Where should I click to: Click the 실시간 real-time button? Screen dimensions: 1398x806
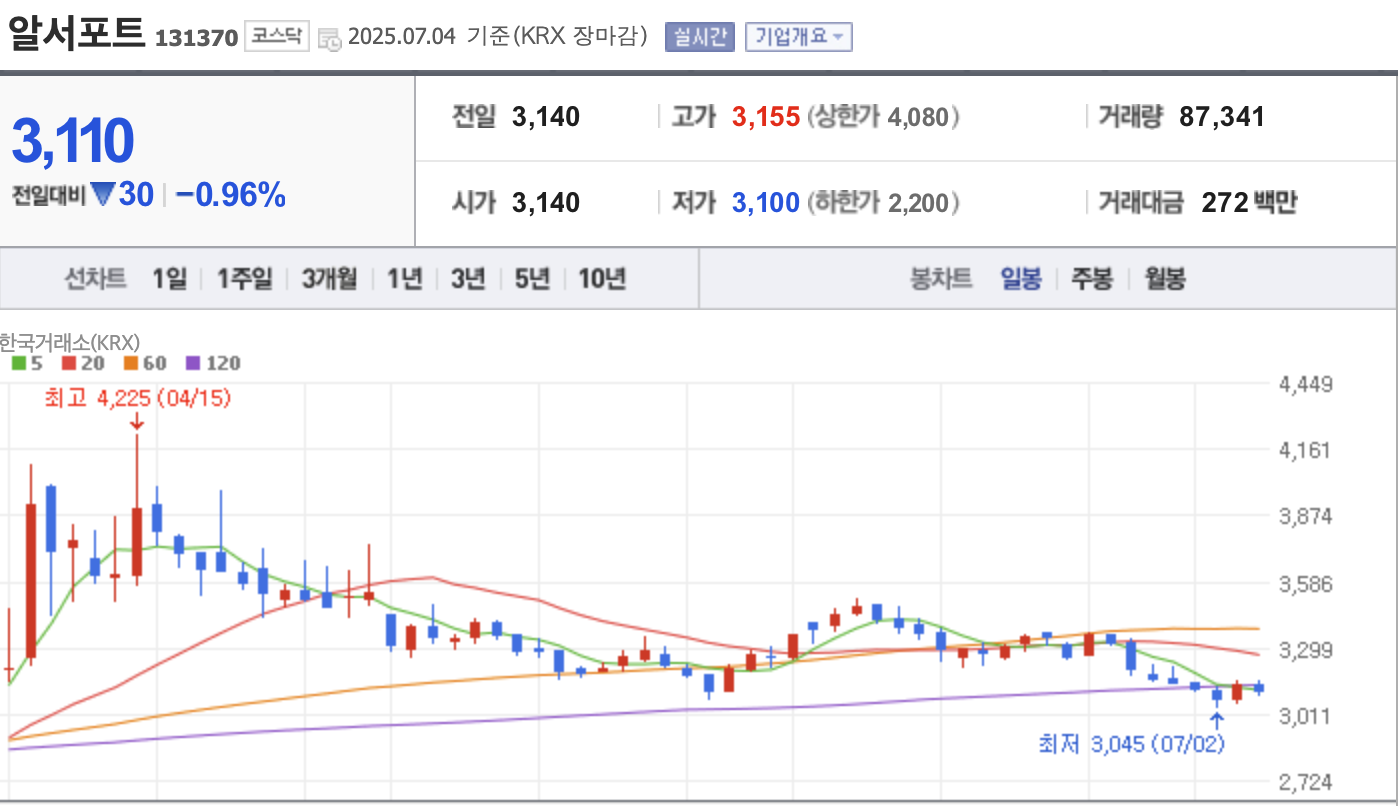click(700, 37)
